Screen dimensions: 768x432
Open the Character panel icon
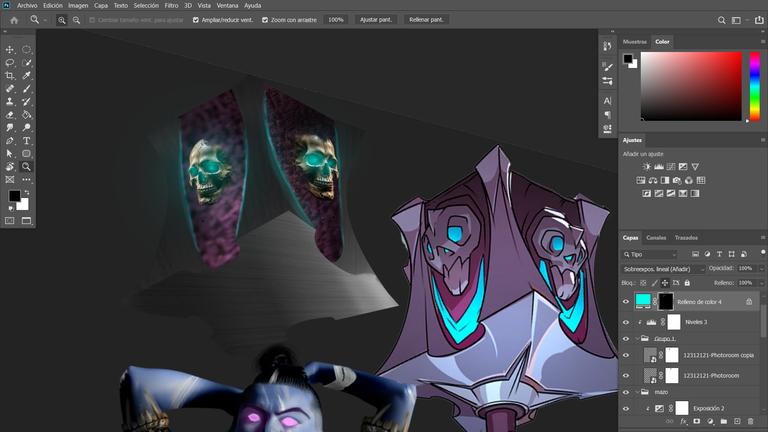pos(607,101)
